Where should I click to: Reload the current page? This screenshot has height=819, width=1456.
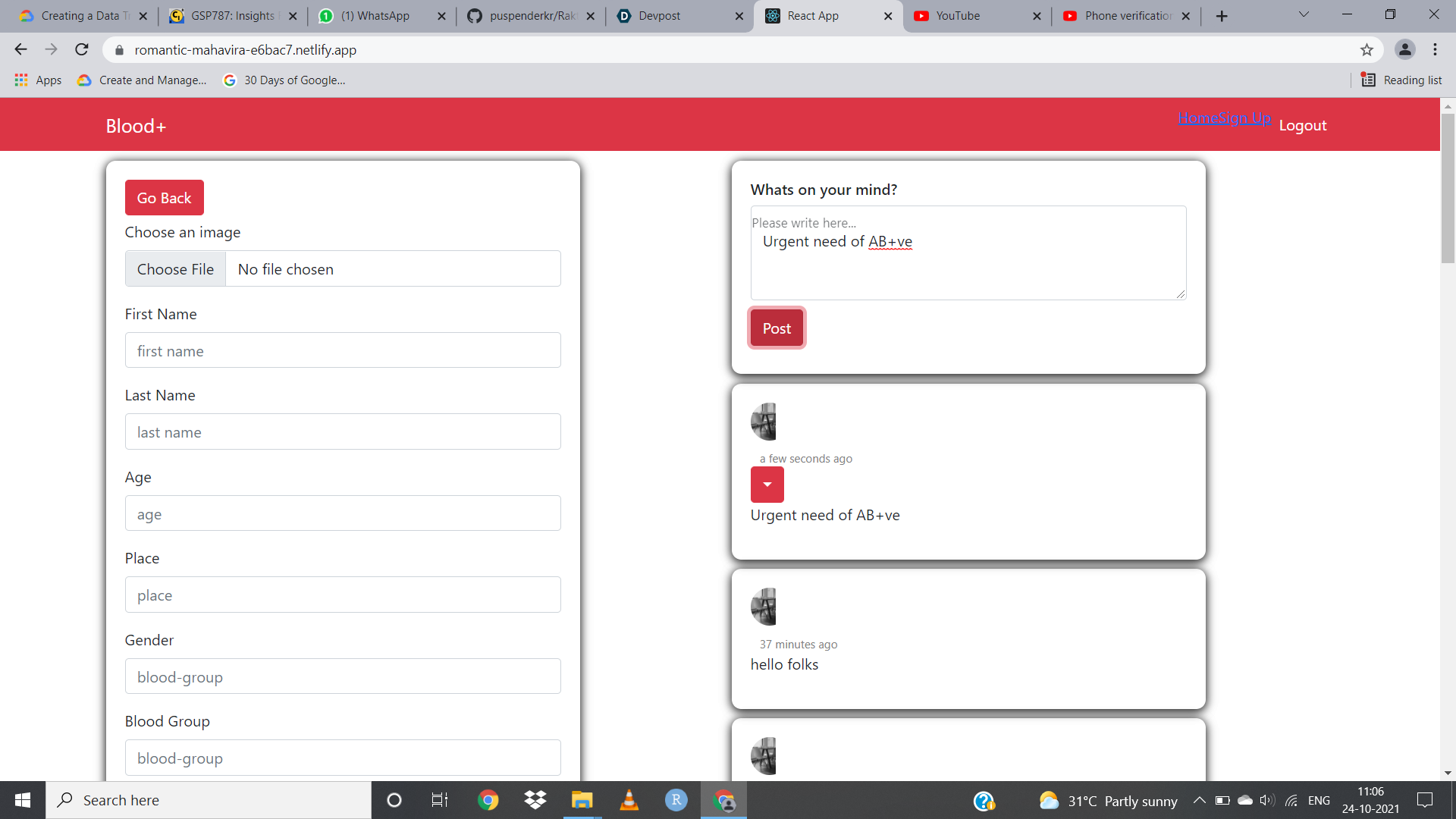(82, 50)
